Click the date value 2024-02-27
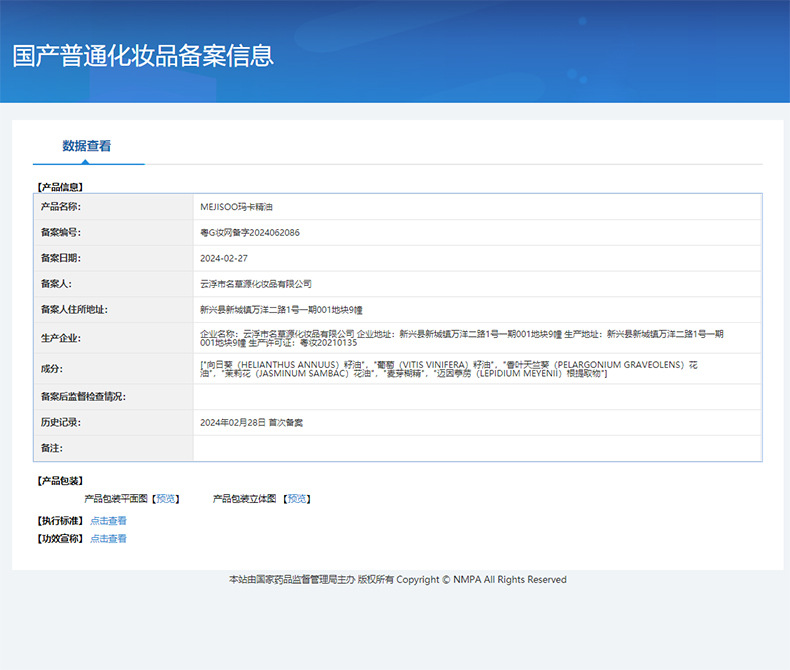Screen dimensions: 790x670 click(x=224, y=258)
